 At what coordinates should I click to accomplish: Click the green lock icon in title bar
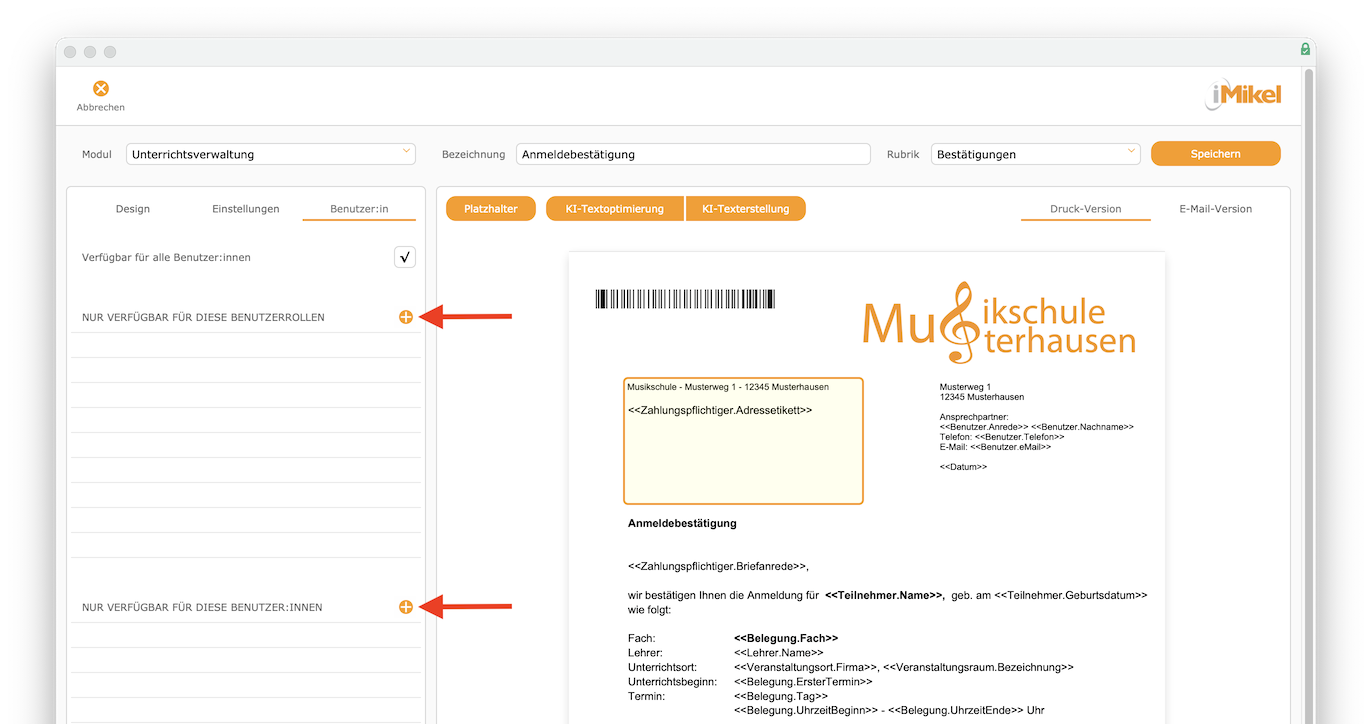(1305, 49)
